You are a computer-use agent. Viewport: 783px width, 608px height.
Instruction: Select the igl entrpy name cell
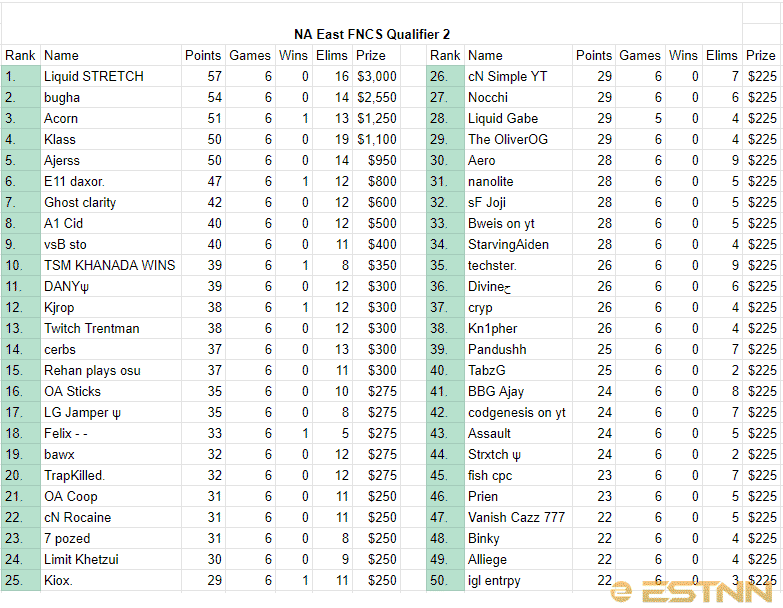coord(518,580)
